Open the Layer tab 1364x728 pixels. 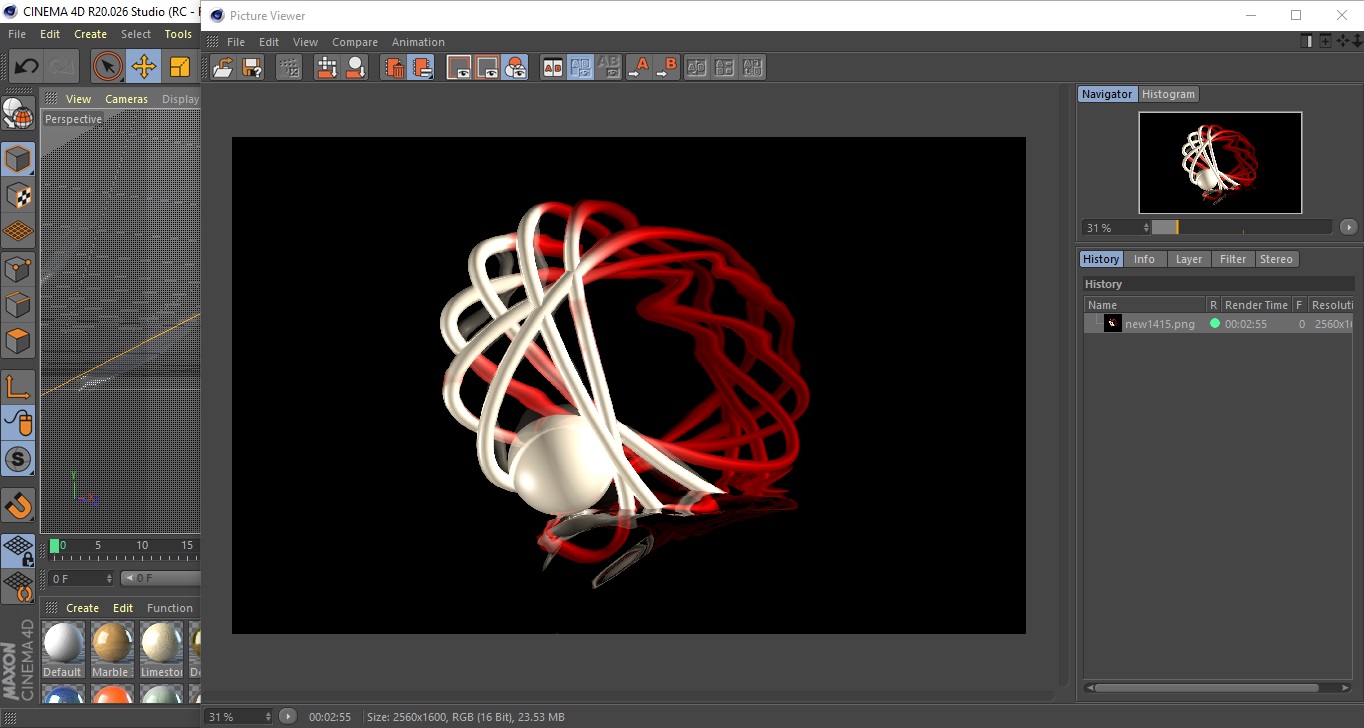(1188, 259)
